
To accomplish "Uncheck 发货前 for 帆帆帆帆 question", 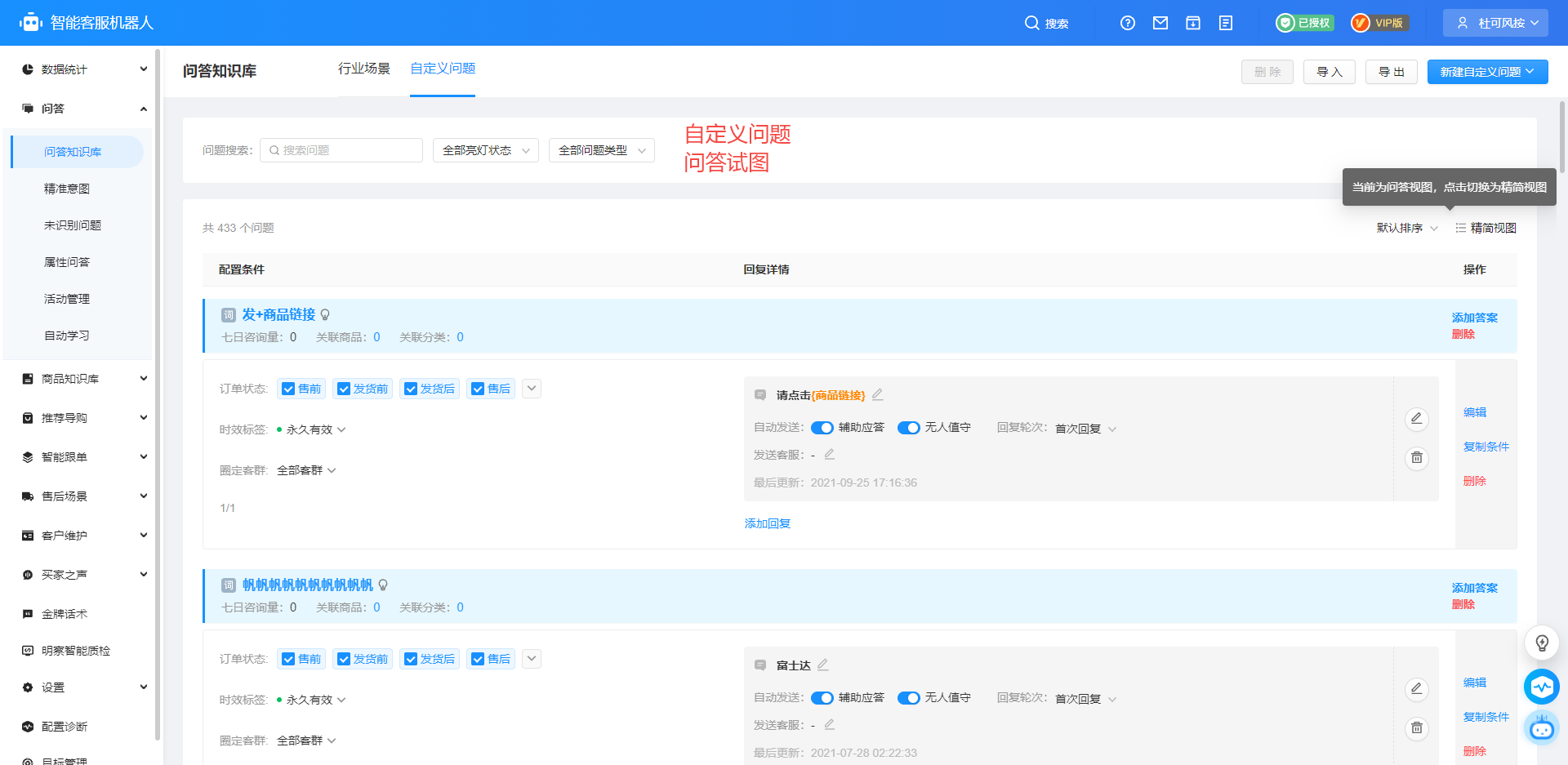I will pos(344,659).
